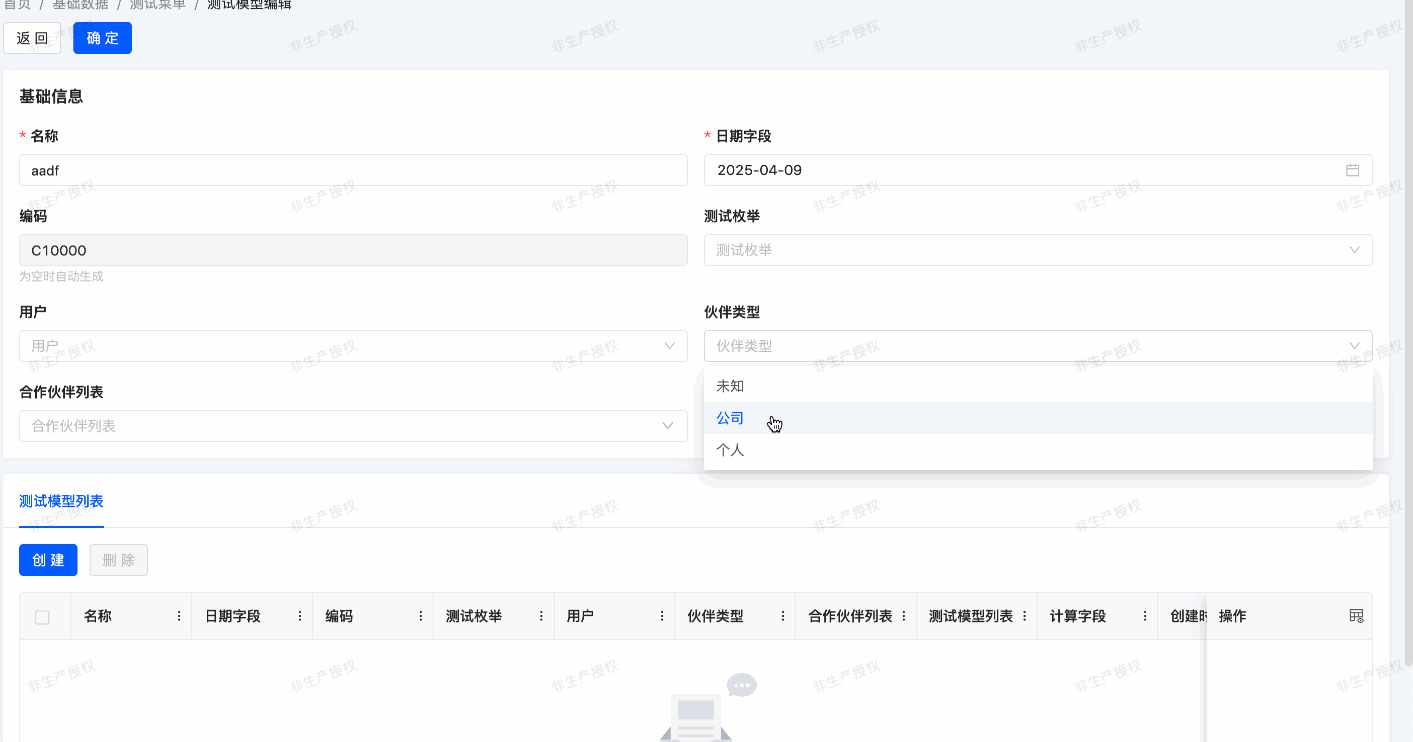
Task: Open the 测试枚举 column menu dots
Action: [542, 616]
